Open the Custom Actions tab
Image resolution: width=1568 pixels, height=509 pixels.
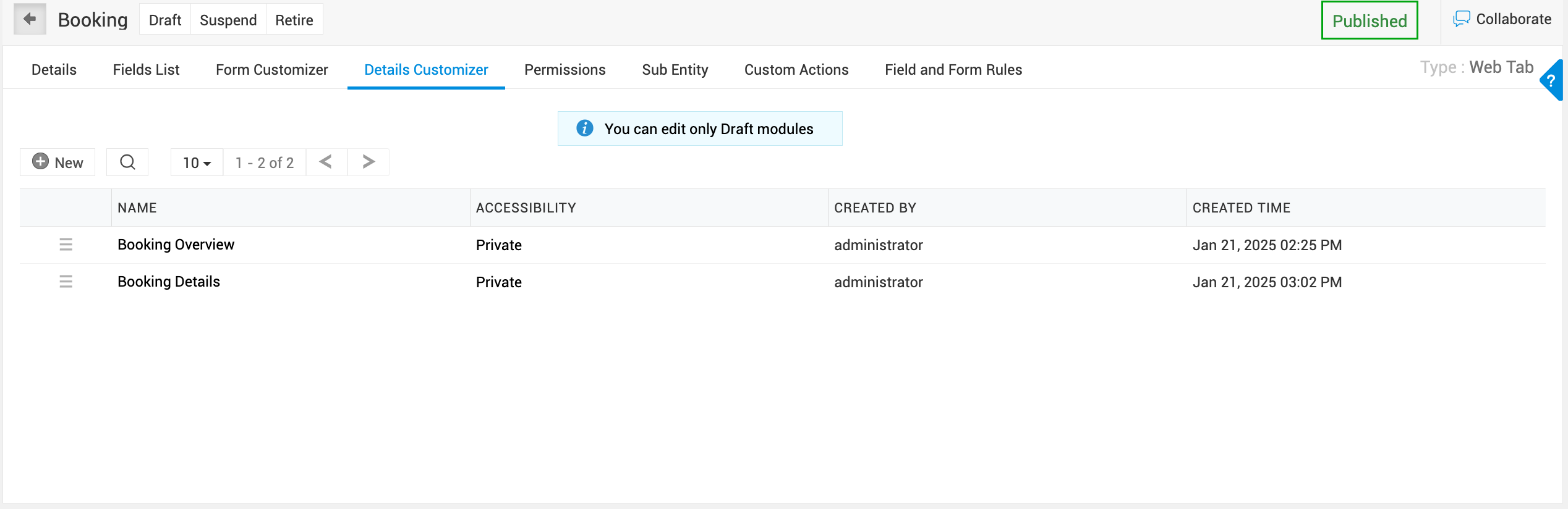click(x=796, y=70)
